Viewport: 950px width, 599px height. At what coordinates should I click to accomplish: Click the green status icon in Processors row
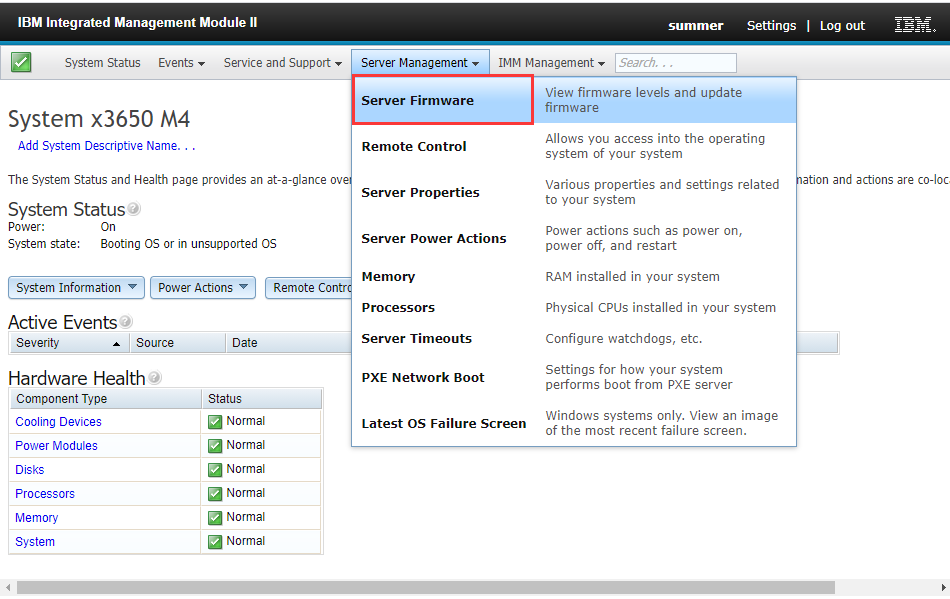pos(215,494)
